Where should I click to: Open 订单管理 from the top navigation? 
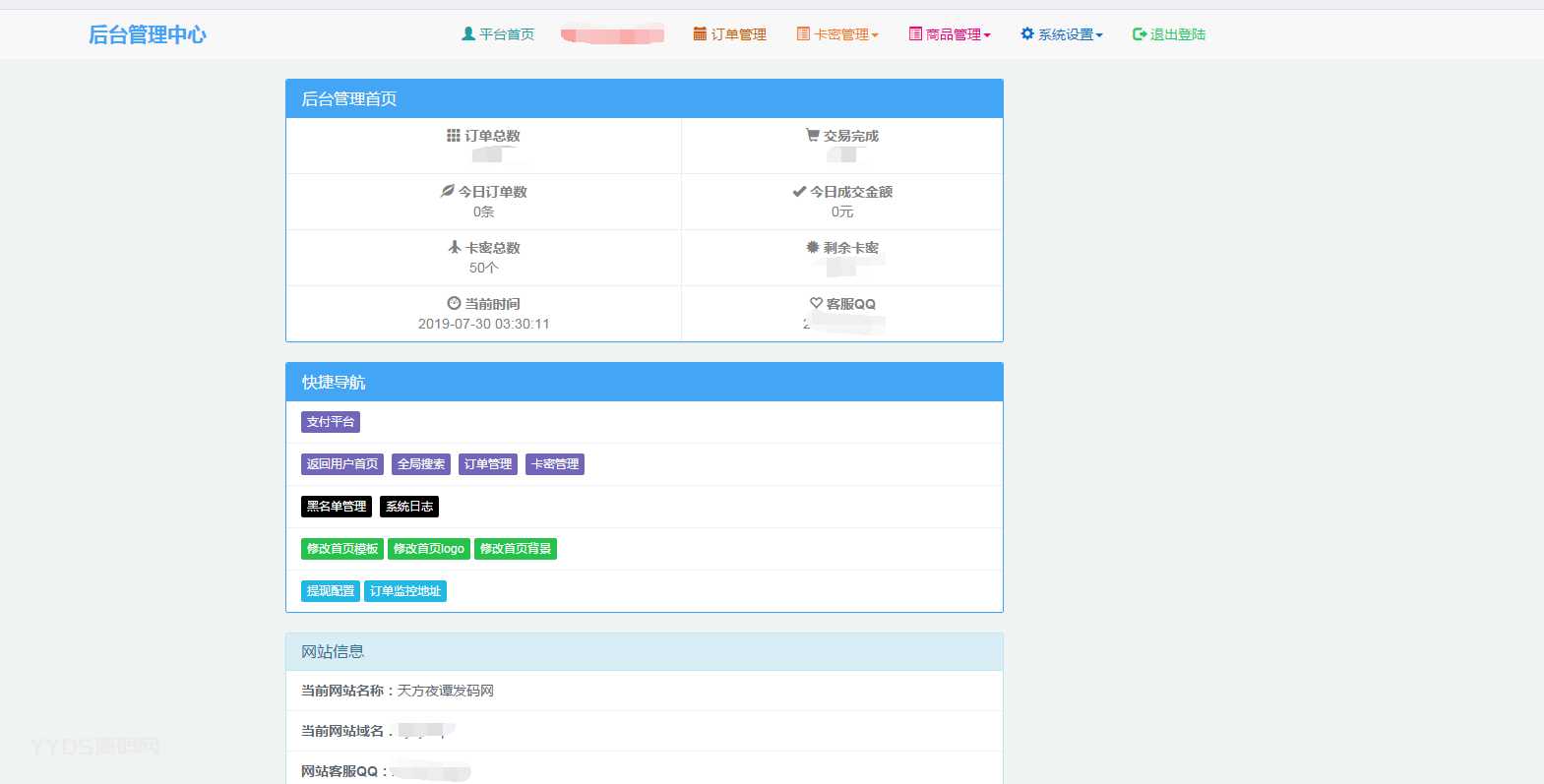pyautogui.click(x=738, y=34)
